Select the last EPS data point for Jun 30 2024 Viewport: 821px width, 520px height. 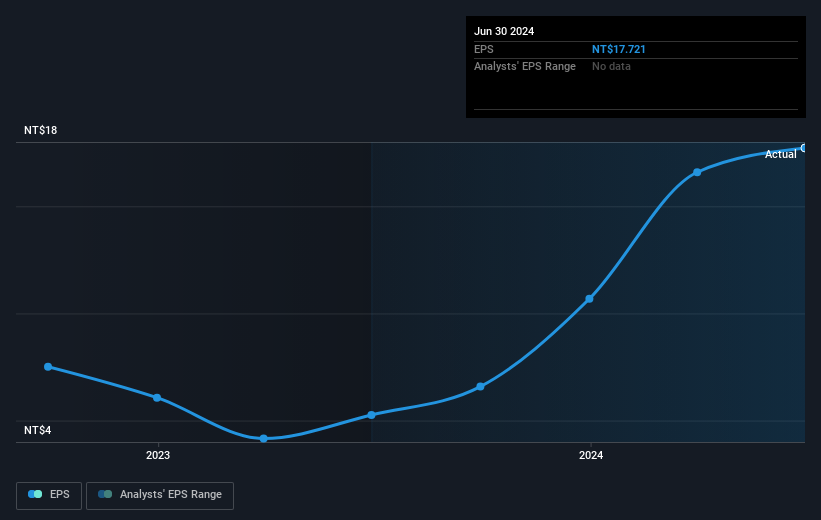[803, 148]
